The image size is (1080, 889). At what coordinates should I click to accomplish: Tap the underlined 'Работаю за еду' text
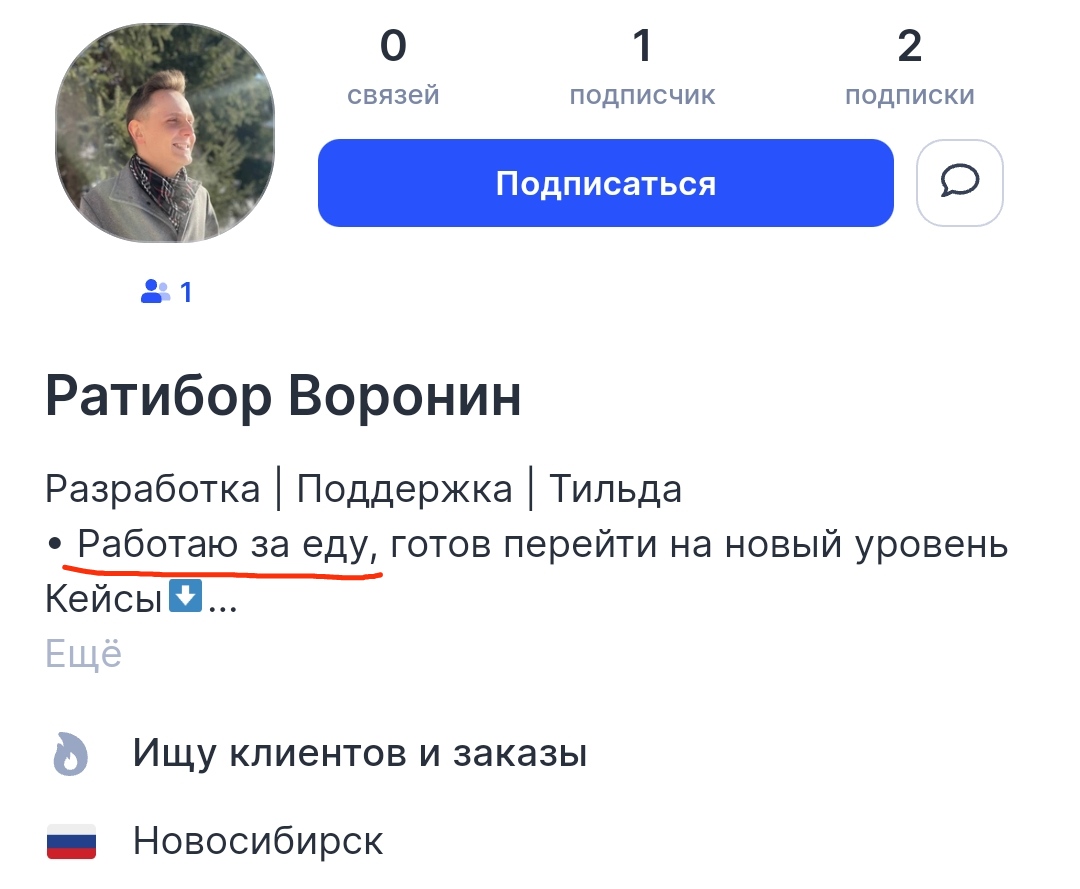pyautogui.click(x=226, y=546)
